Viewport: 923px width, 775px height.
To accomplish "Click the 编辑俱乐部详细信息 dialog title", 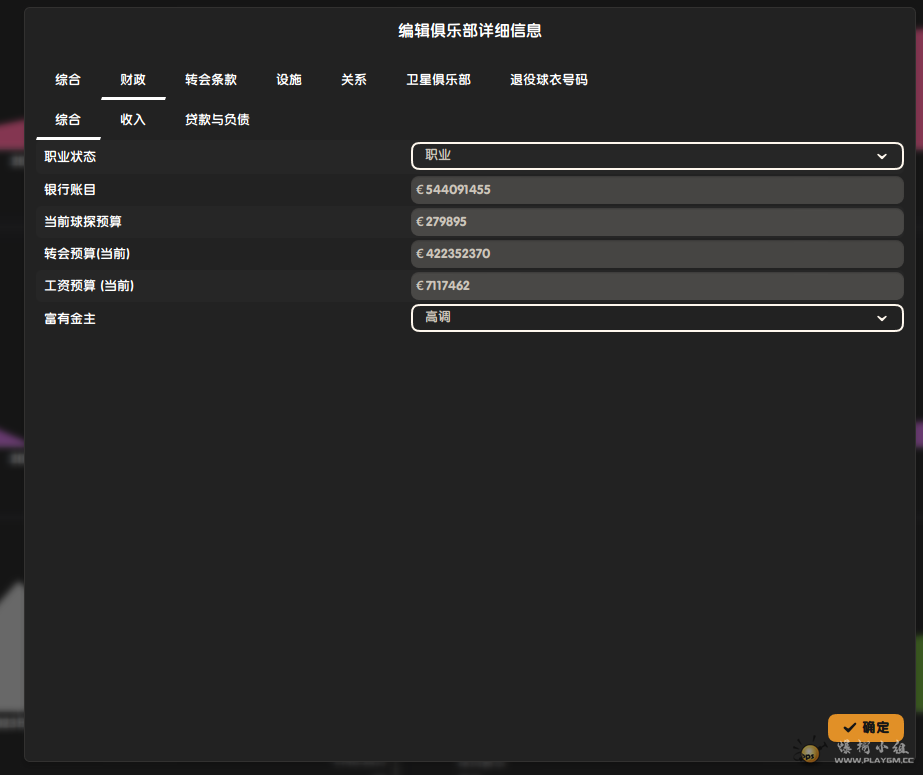I will pyautogui.click(x=470, y=31).
